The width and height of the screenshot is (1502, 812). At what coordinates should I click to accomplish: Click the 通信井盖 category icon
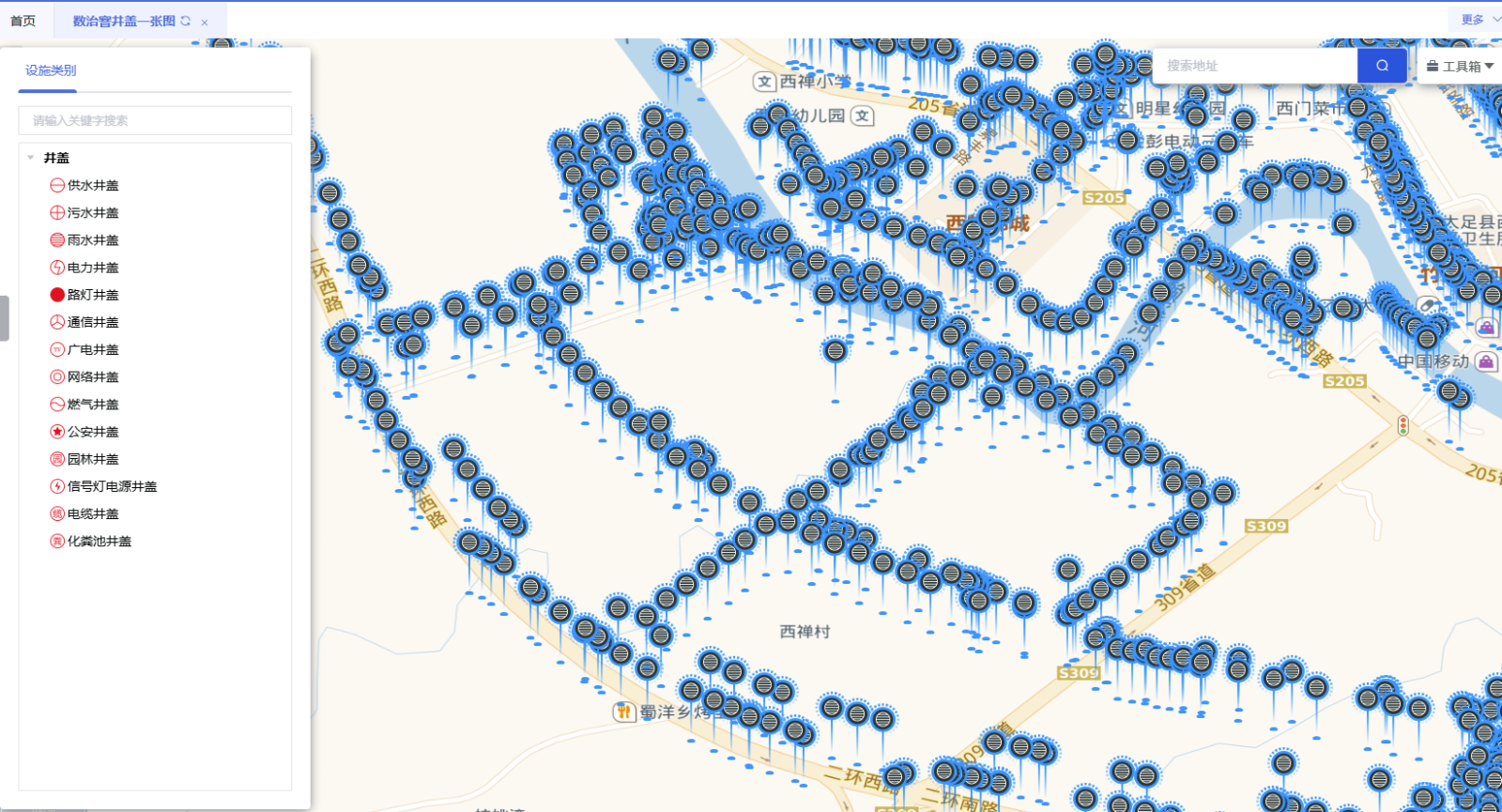(x=57, y=322)
